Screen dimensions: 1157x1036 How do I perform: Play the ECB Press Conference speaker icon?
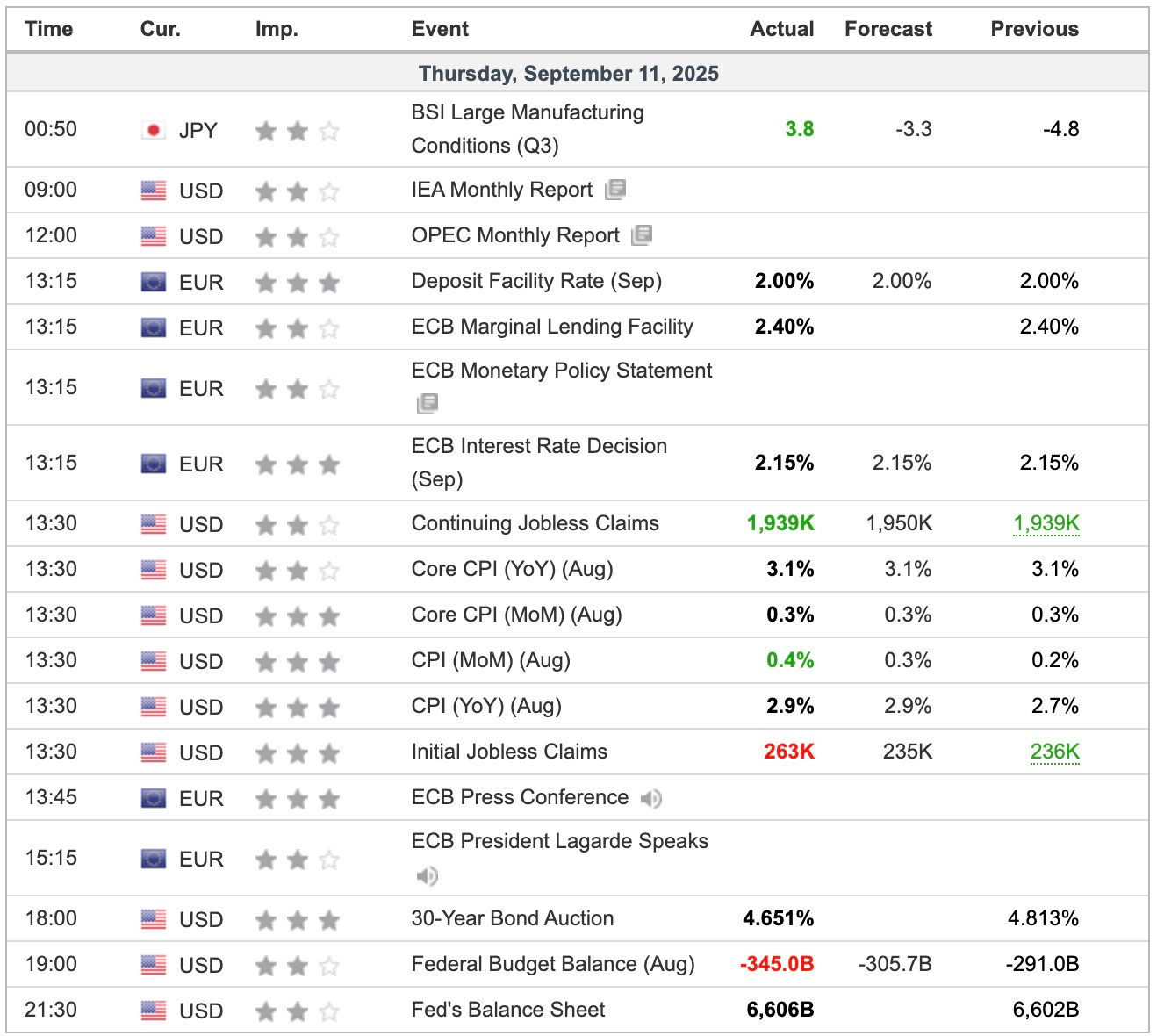(651, 798)
